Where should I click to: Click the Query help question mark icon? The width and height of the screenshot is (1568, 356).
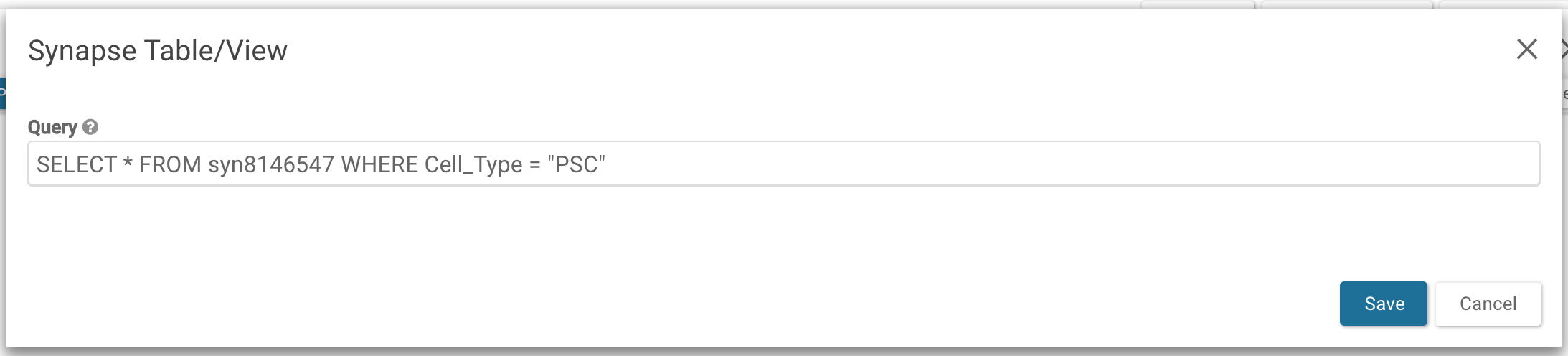(x=90, y=127)
